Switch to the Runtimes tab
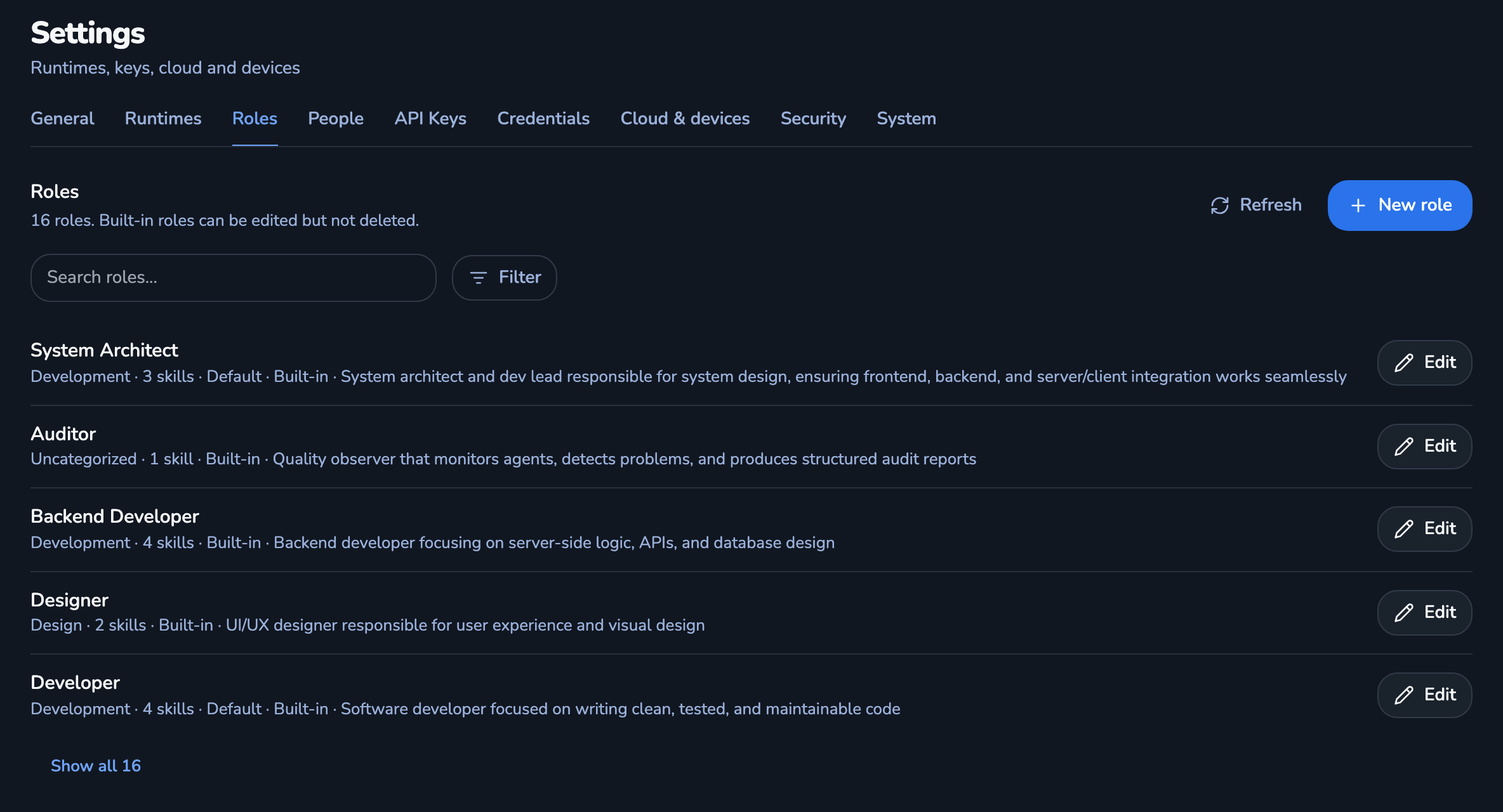Screen dimensions: 1503x812 [x=163, y=119]
